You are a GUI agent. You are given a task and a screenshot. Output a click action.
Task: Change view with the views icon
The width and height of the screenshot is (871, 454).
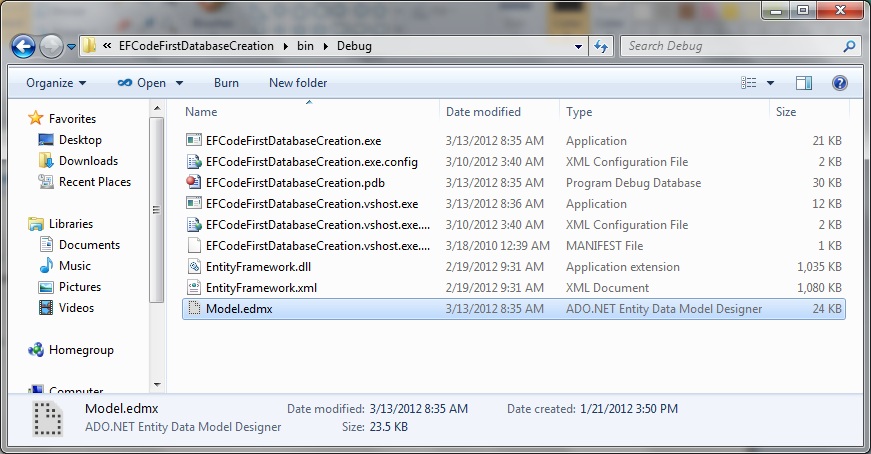tap(749, 83)
